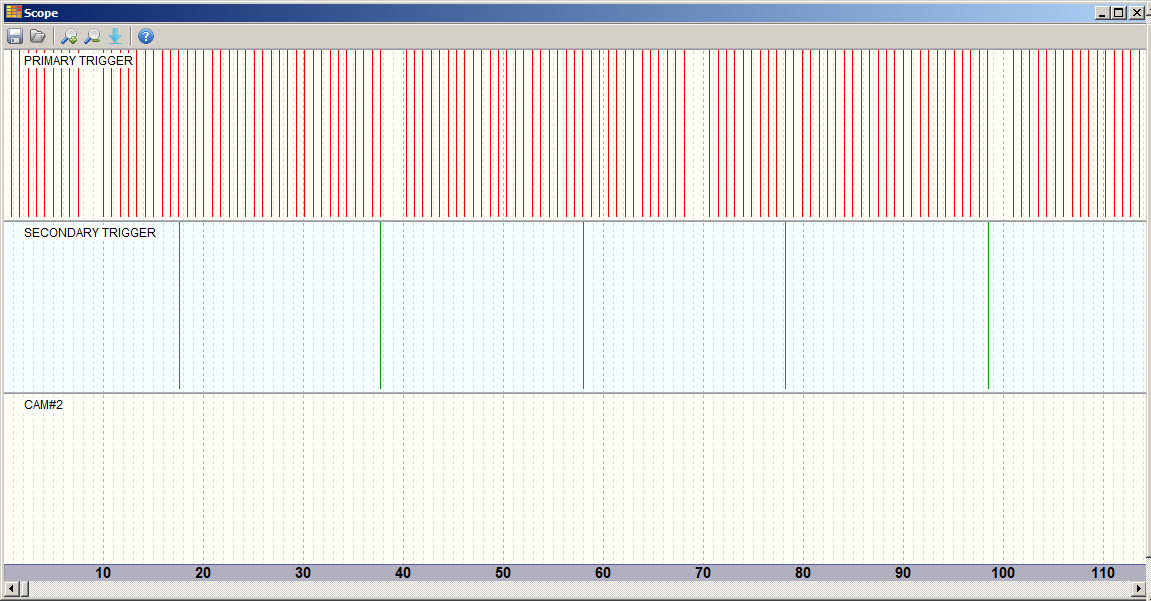
Task: Maximize the Scope window
Action: (1119, 13)
